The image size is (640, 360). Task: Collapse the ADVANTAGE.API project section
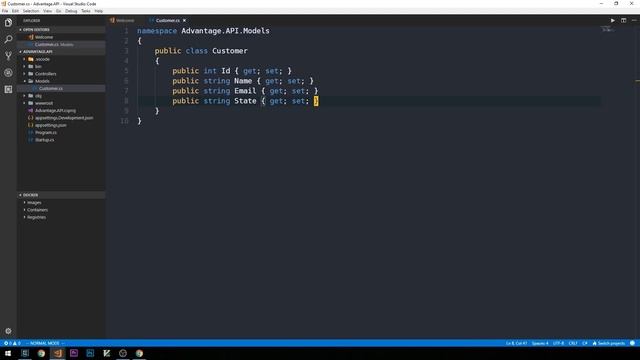coord(61,52)
